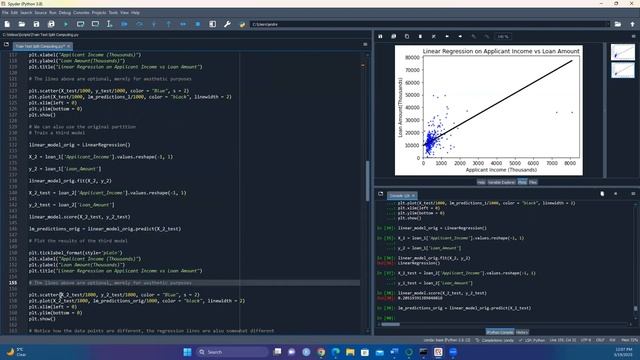Open the Edit menu
Image resolution: width=640 pixels, height=360 pixels.
14,13
